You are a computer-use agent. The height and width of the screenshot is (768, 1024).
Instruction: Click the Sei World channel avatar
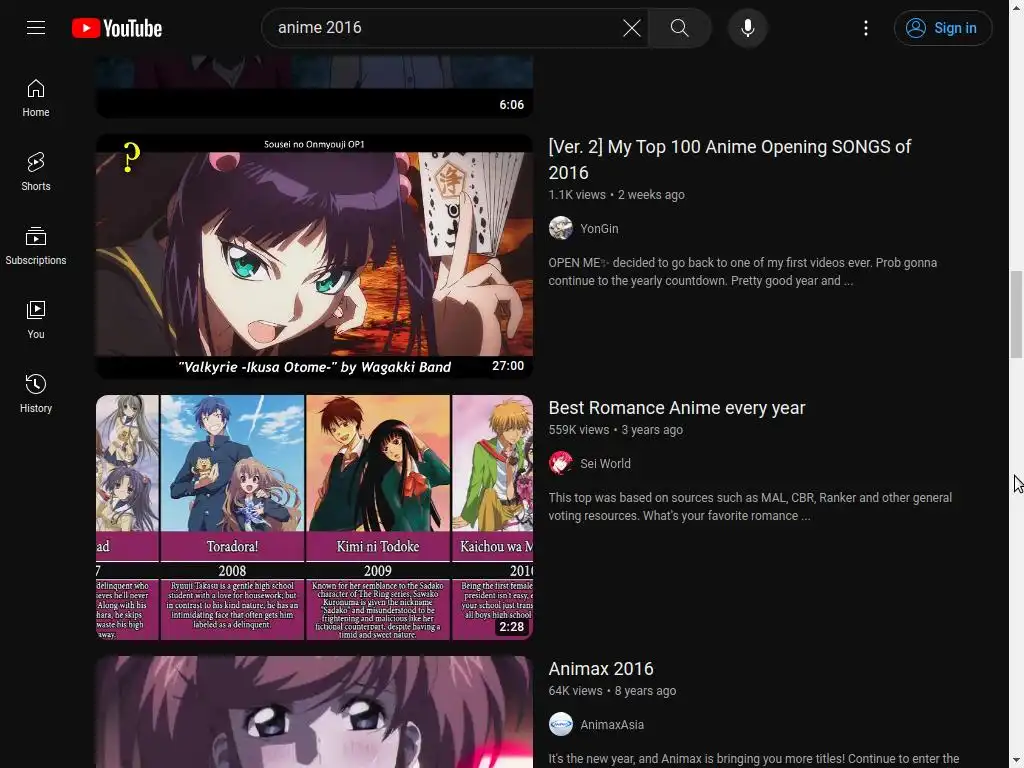pos(560,464)
